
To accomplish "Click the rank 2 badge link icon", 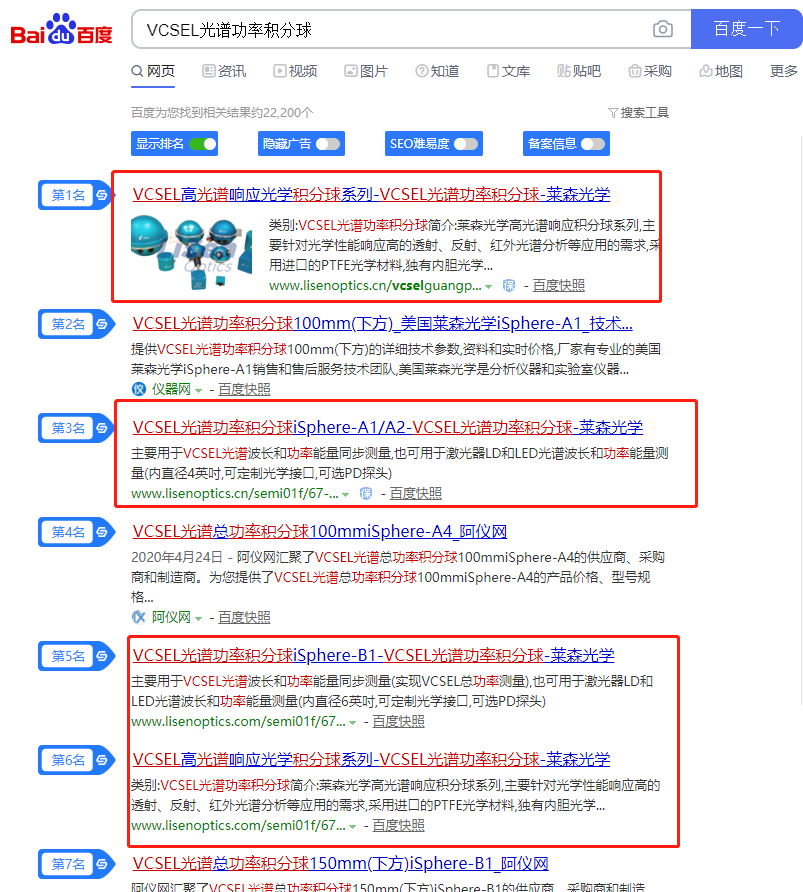I will tap(102, 324).
